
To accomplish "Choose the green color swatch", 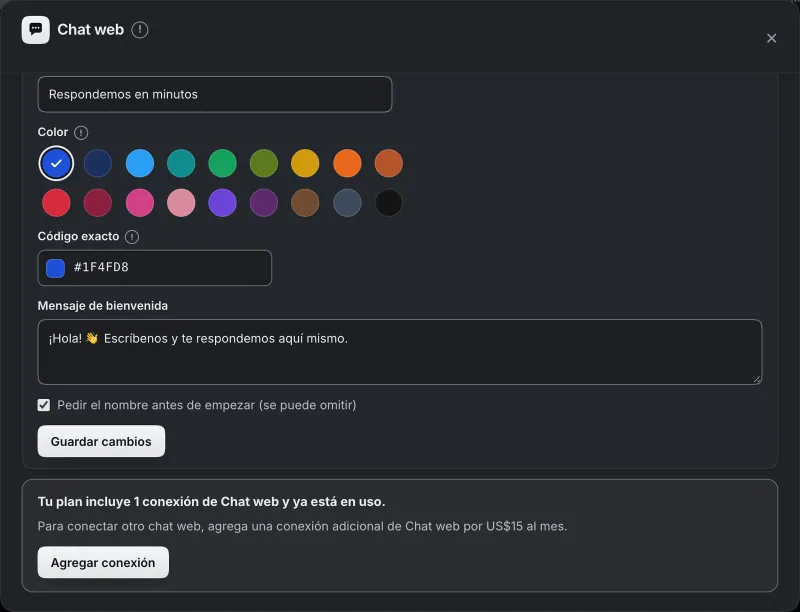I will click(222, 163).
